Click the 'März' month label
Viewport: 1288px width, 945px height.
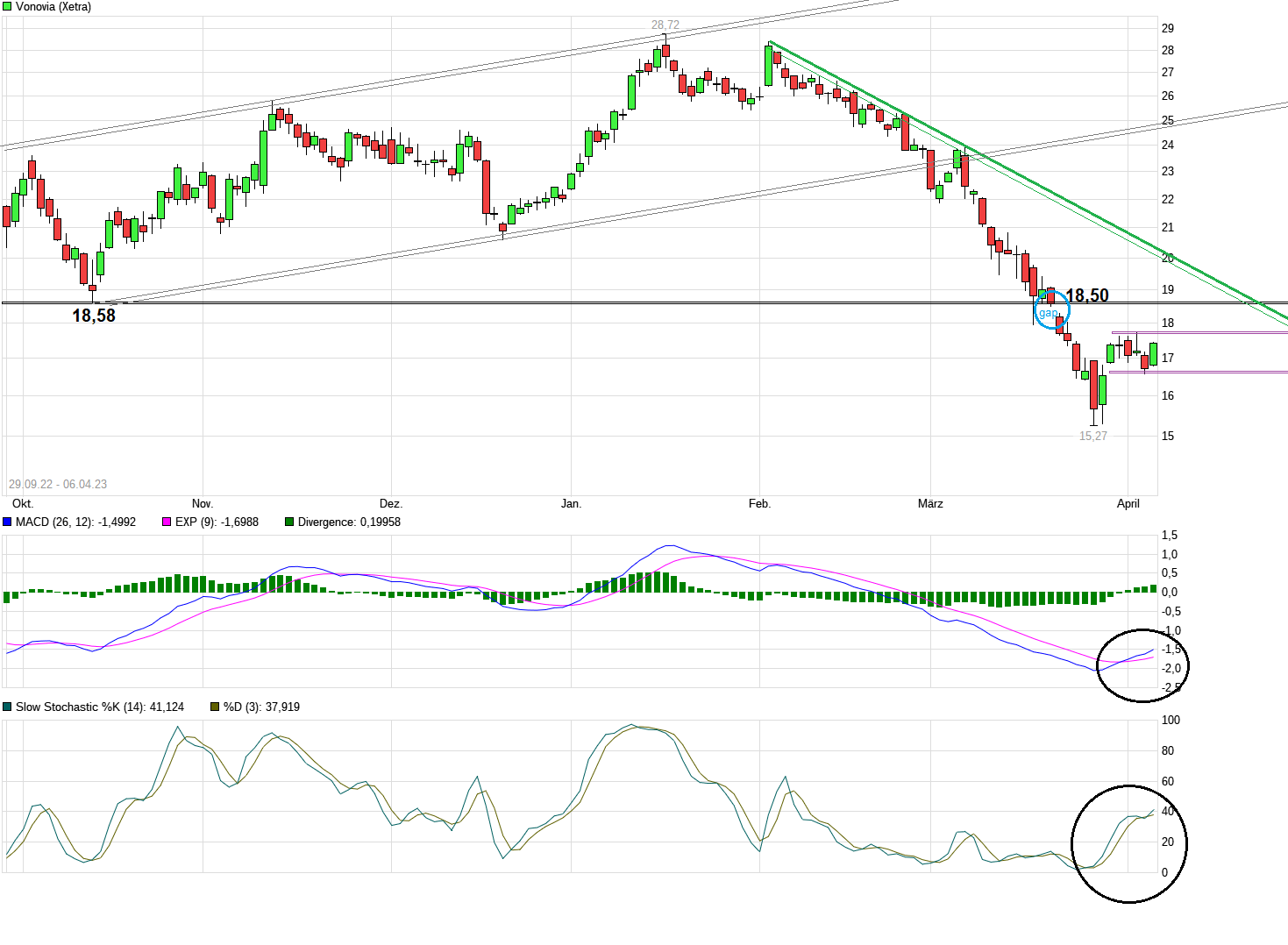[930, 504]
